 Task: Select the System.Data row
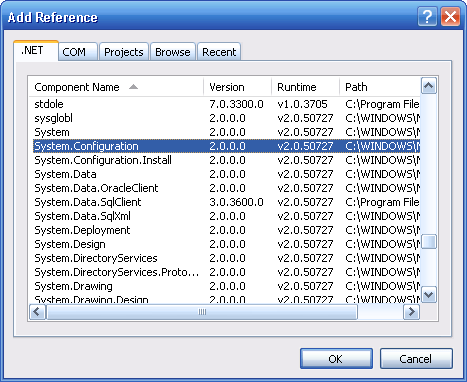[x=226, y=174]
